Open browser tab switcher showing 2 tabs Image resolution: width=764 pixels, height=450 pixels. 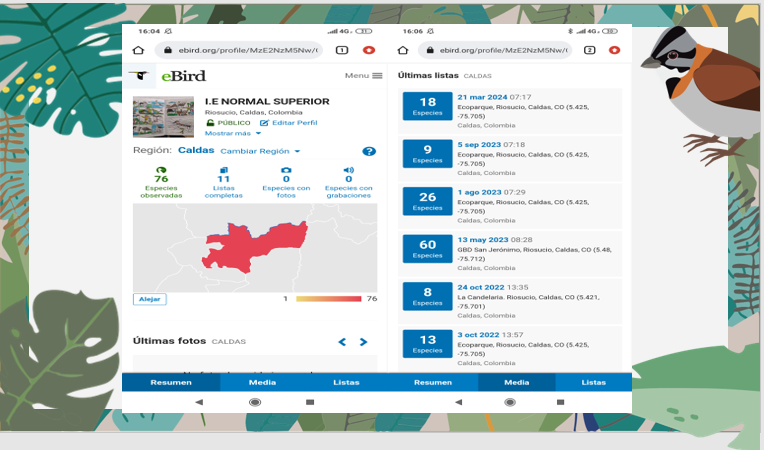[x=590, y=50]
